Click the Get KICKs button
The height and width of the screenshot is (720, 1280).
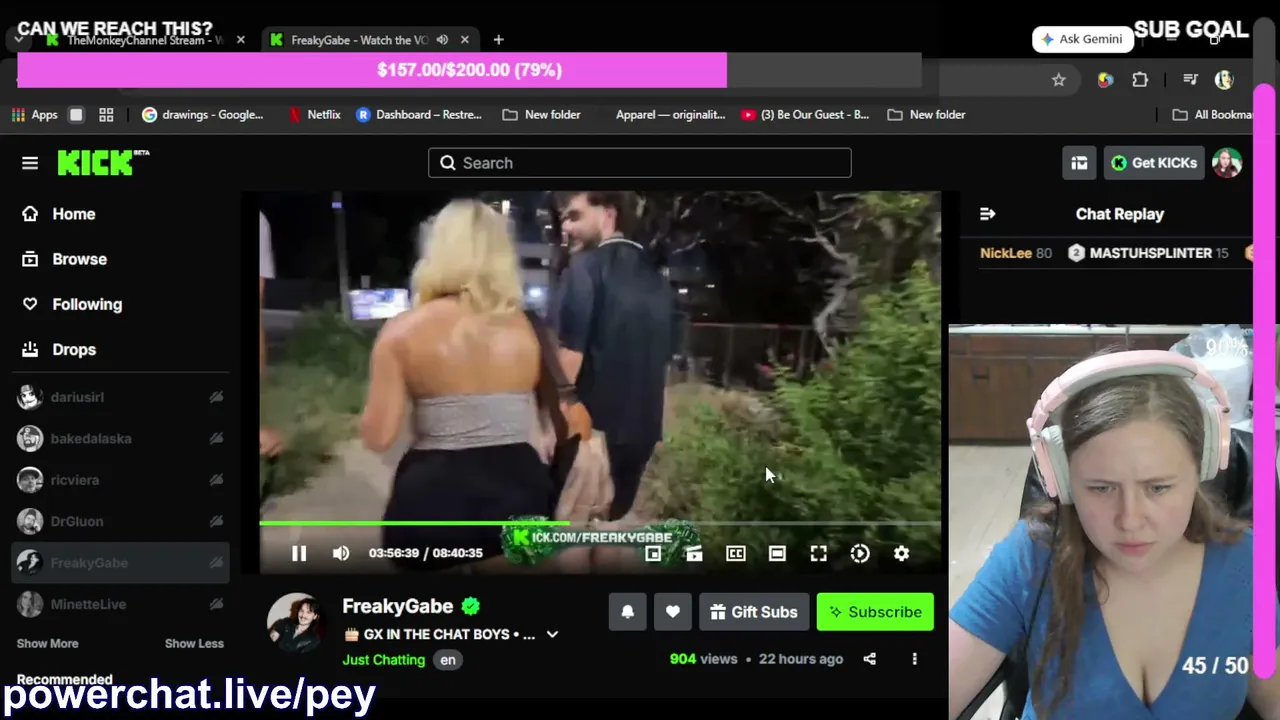[1154, 163]
